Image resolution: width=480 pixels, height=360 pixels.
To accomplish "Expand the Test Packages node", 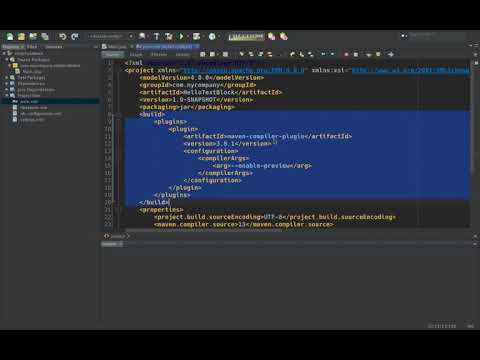I will pos(6,77).
